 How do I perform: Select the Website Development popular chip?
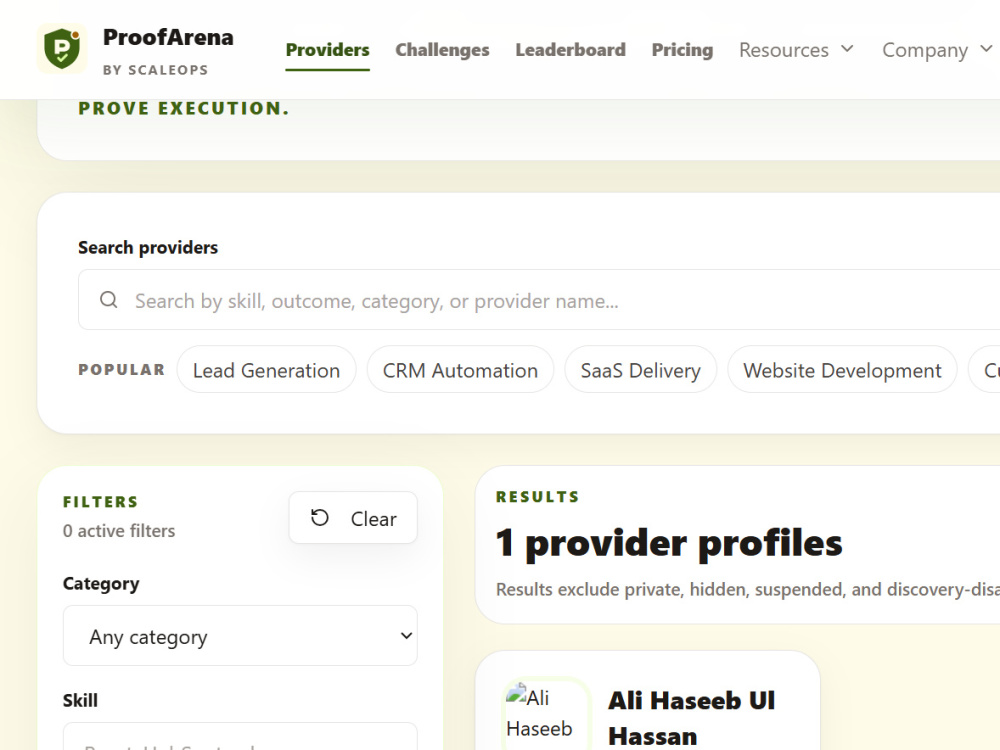(842, 370)
